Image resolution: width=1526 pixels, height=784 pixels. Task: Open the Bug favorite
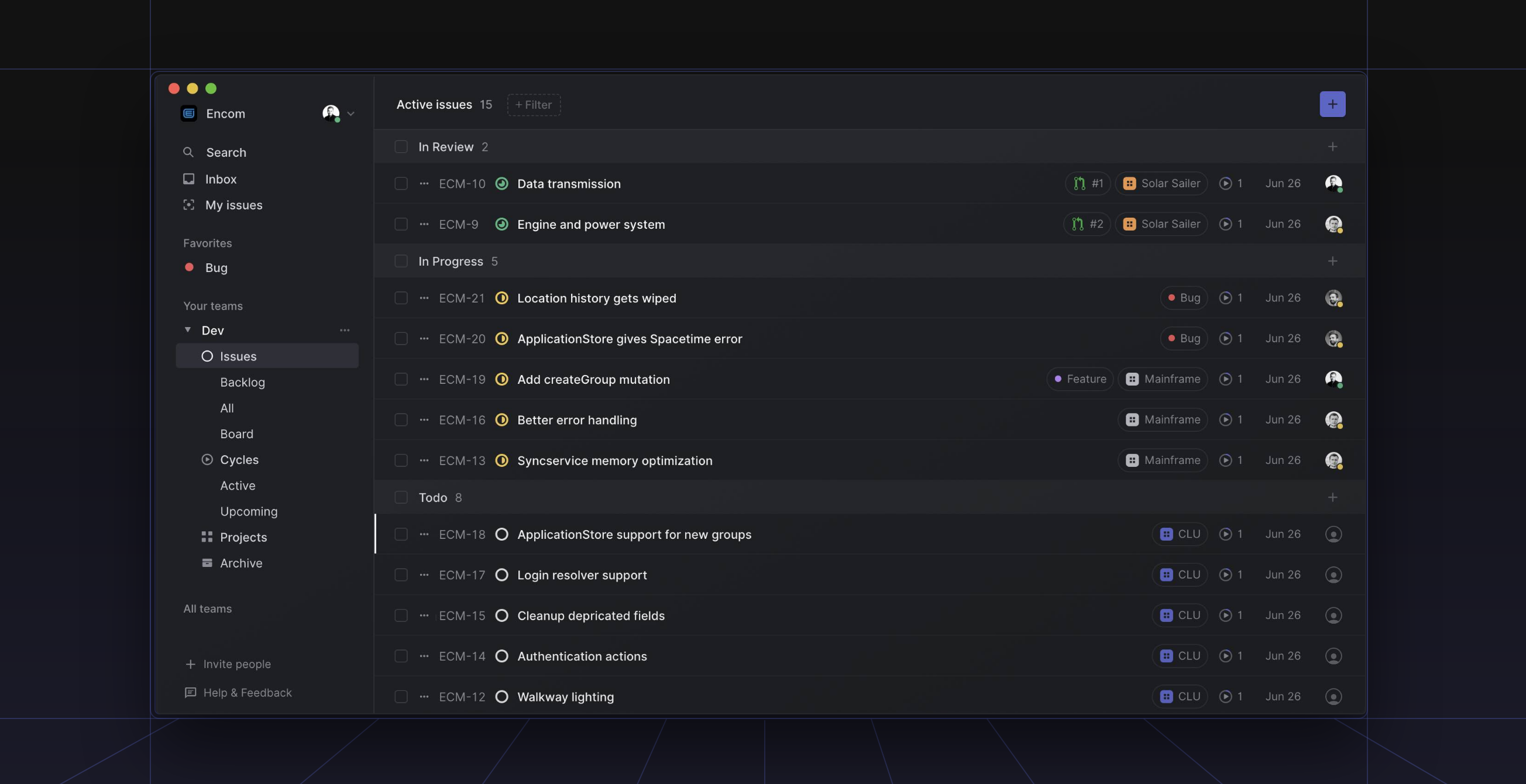(x=205, y=267)
